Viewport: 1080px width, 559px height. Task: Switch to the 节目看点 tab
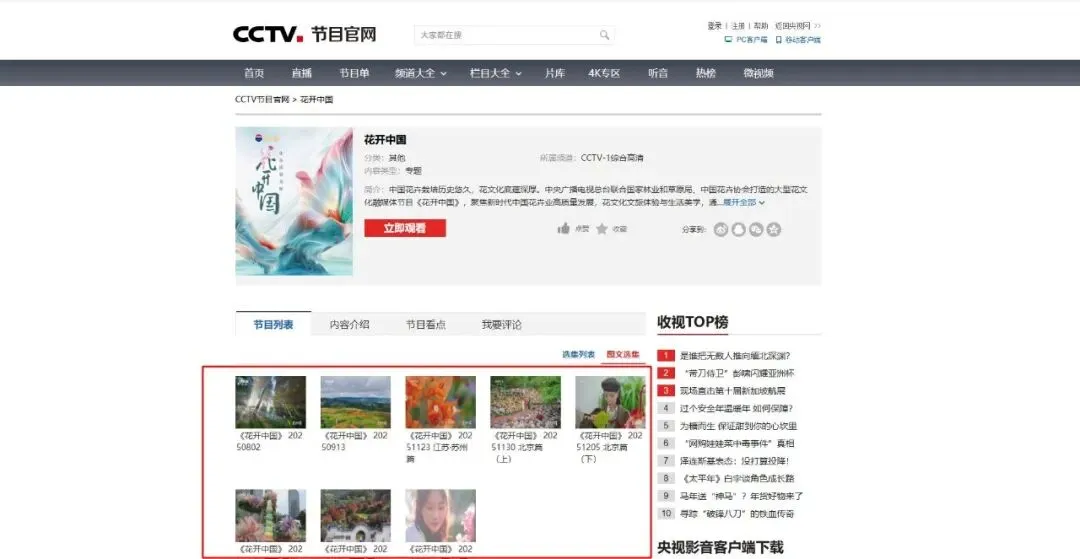[425, 324]
